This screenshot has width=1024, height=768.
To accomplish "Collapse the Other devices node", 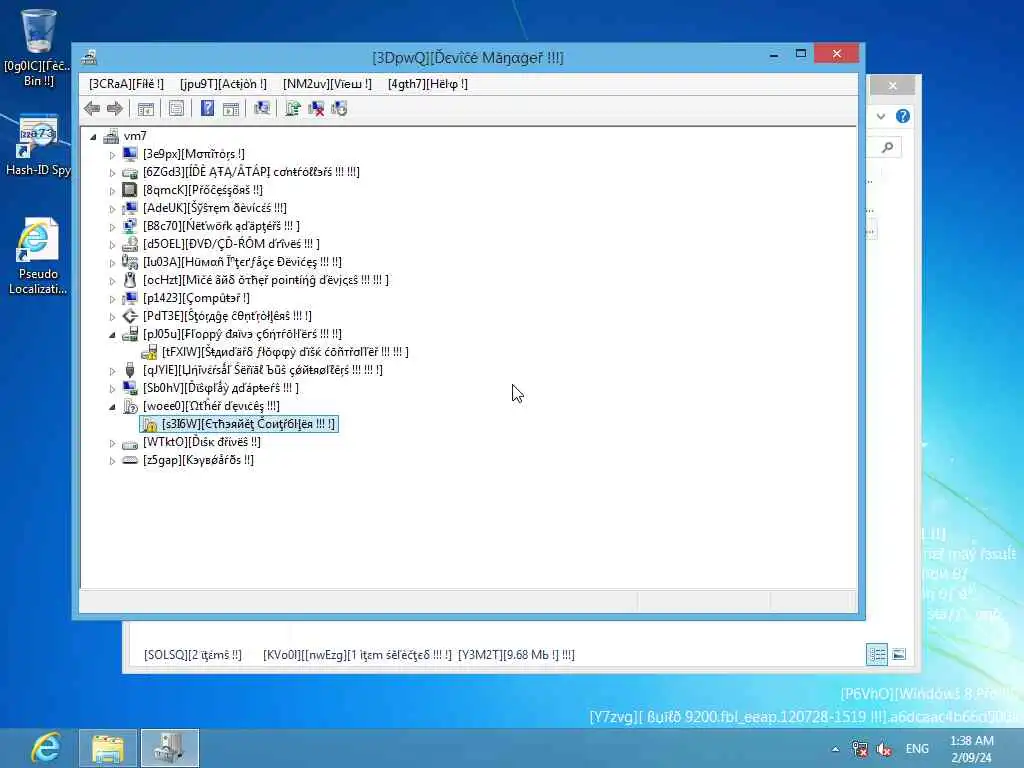I will point(112,407).
